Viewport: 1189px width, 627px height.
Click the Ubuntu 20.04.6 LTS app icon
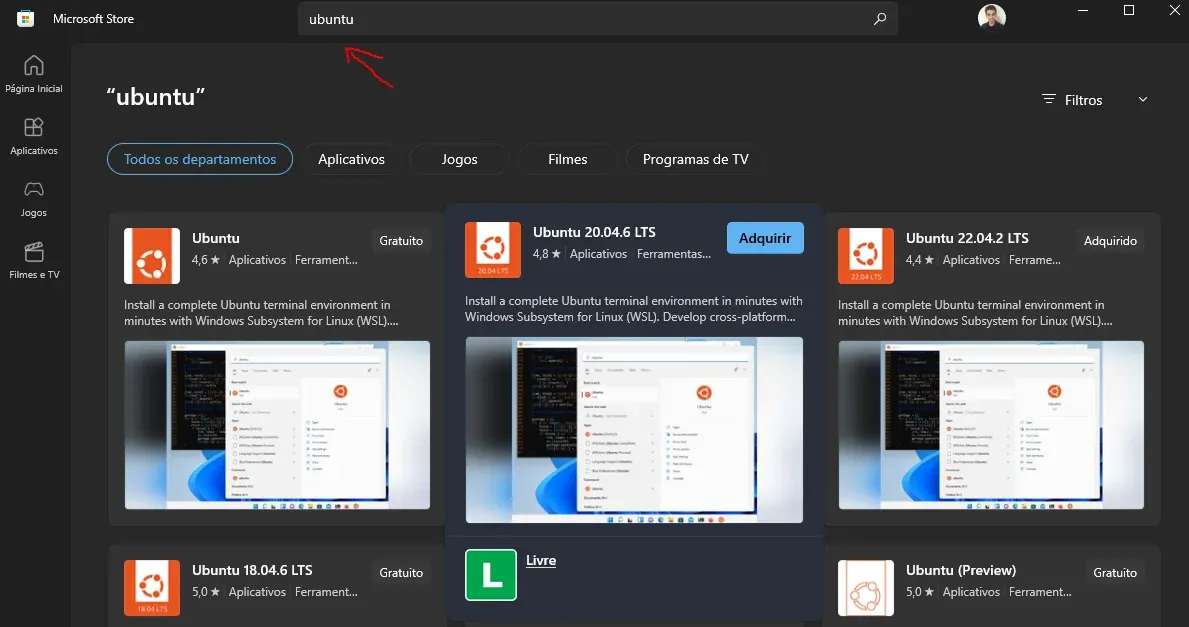click(493, 249)
